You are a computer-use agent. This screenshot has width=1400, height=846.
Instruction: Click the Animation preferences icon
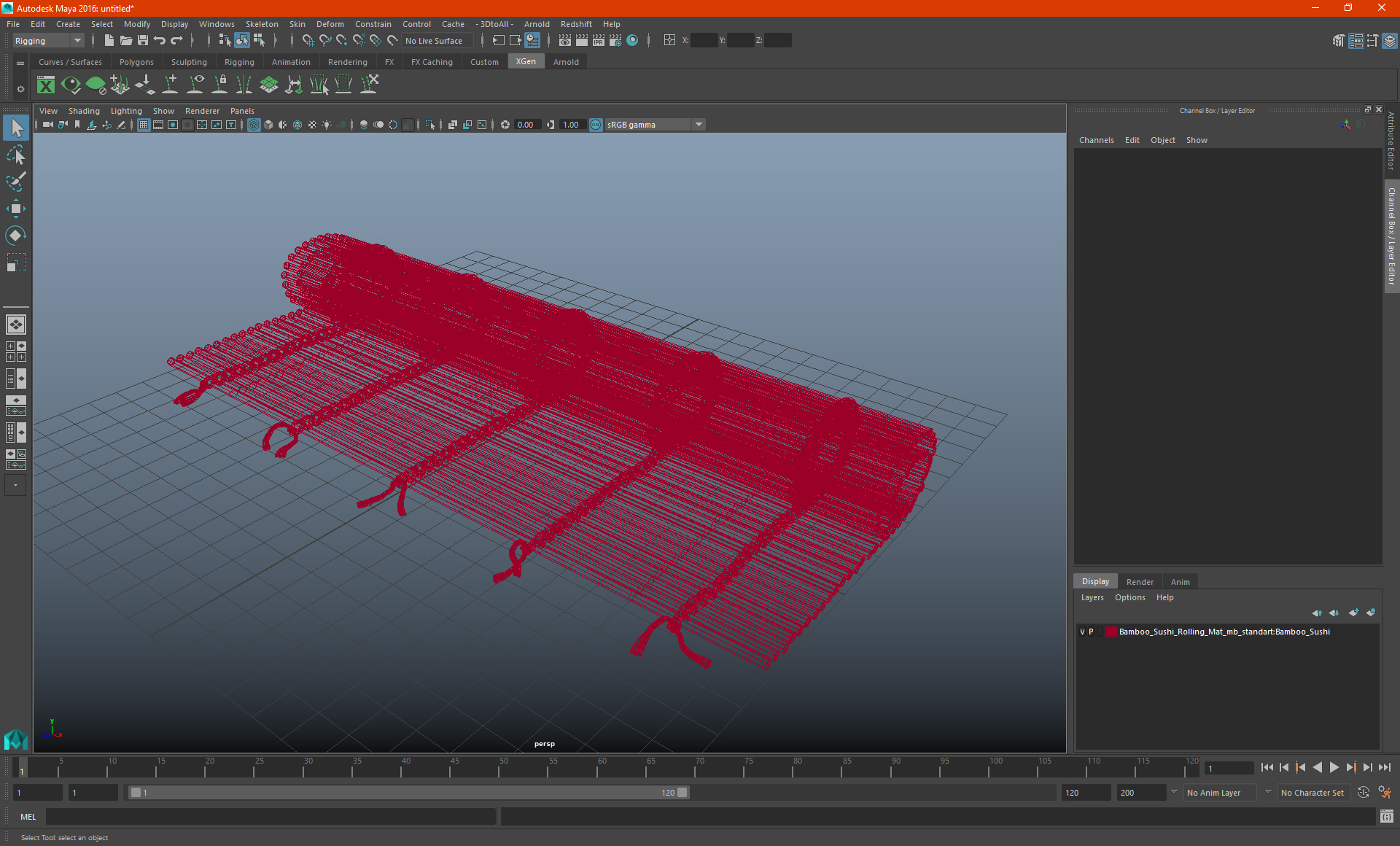pyautogui.click(x=1385, y=793)
